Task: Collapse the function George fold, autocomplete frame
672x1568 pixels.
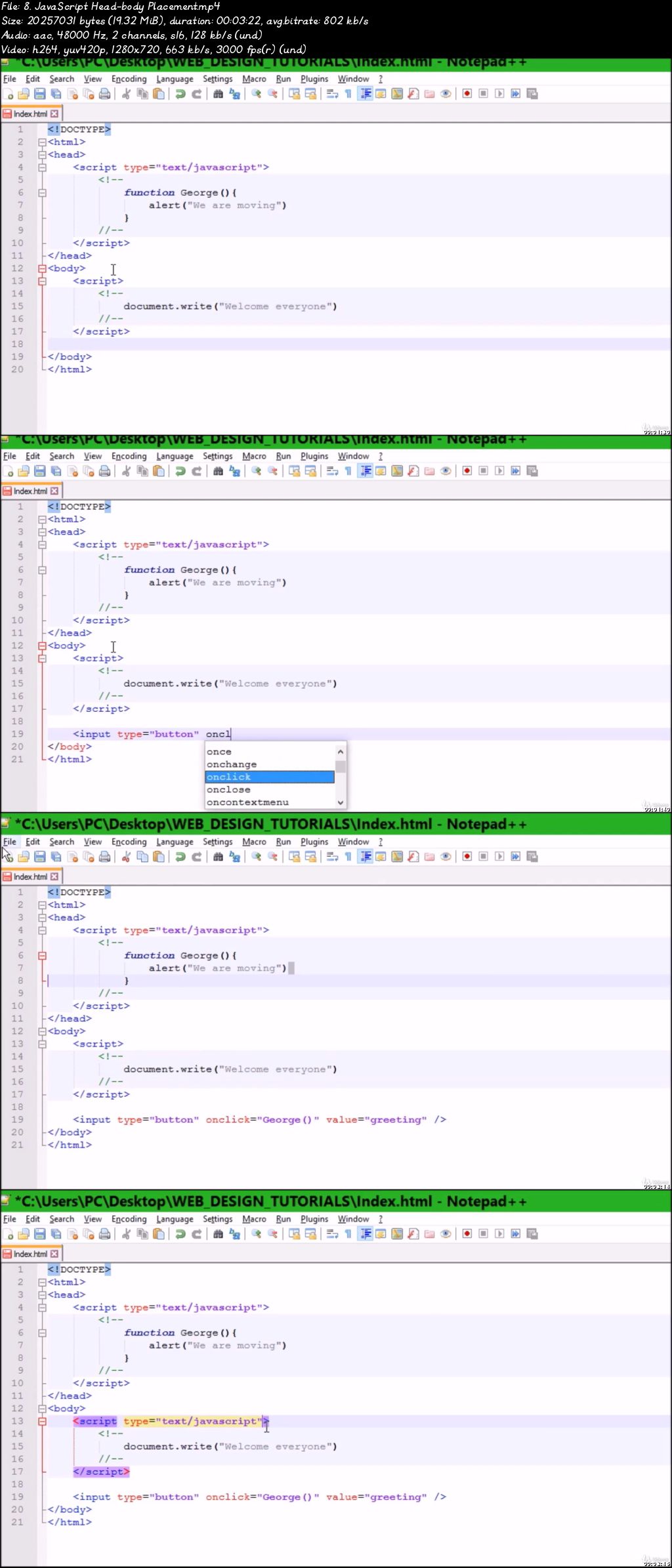Action: 42,570
